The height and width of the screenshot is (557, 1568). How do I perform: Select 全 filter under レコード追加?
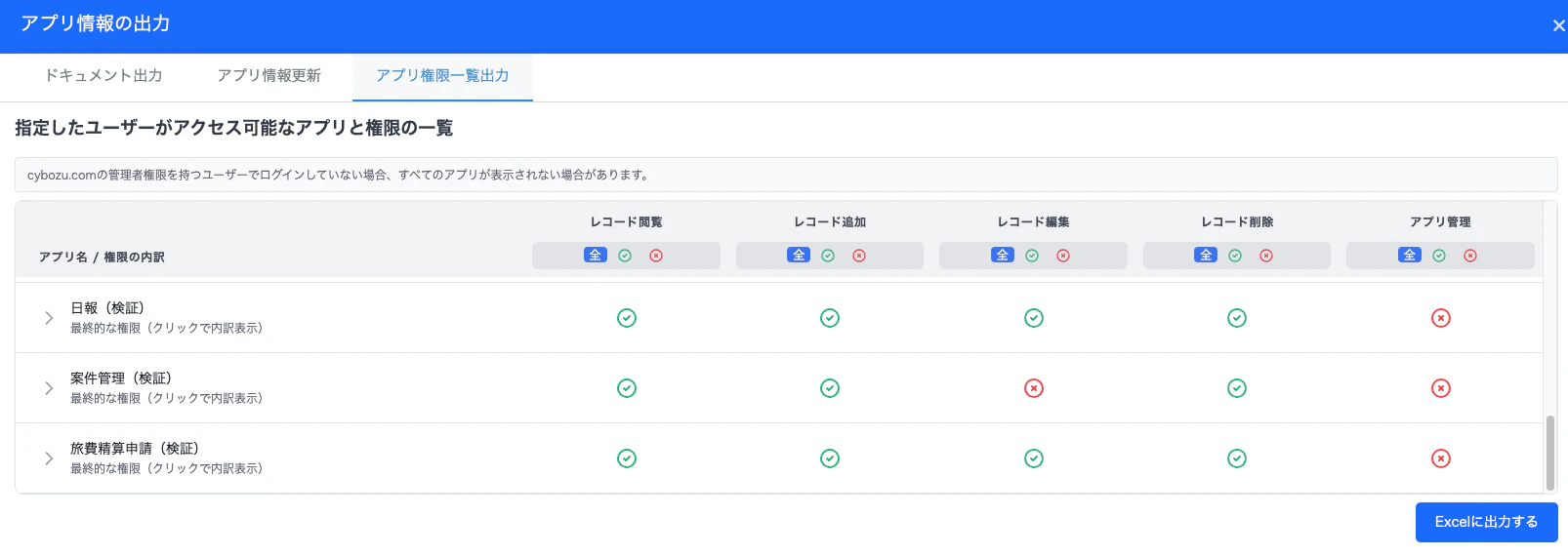(799, 255)
